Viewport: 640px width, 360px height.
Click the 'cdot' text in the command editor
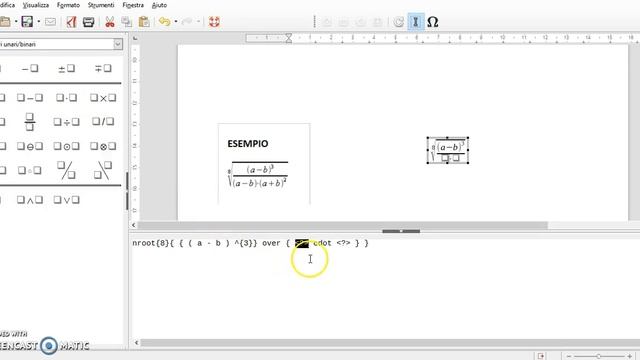click(322, 243)
